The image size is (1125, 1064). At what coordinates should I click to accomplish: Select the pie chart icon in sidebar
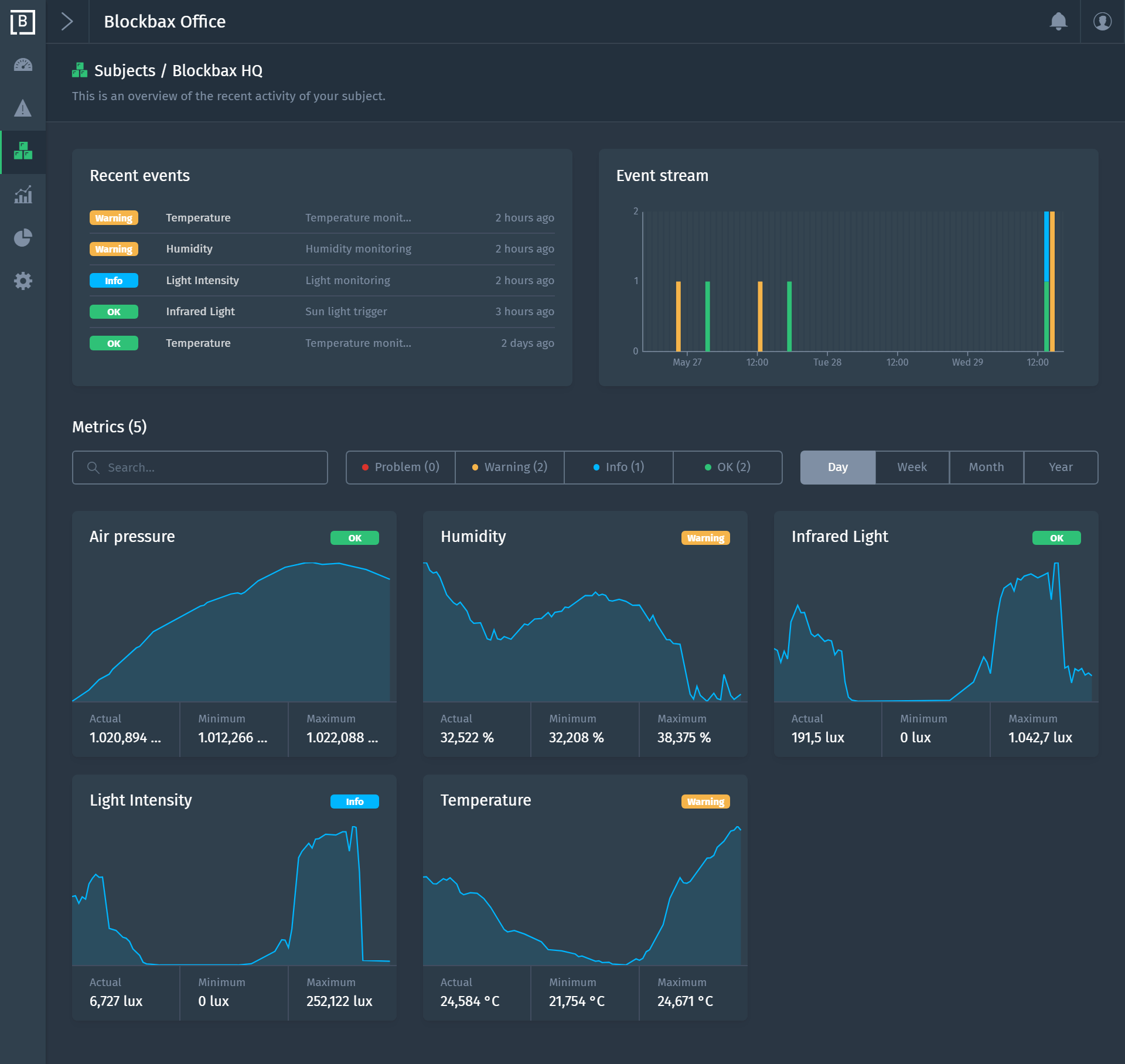point(23,238)
